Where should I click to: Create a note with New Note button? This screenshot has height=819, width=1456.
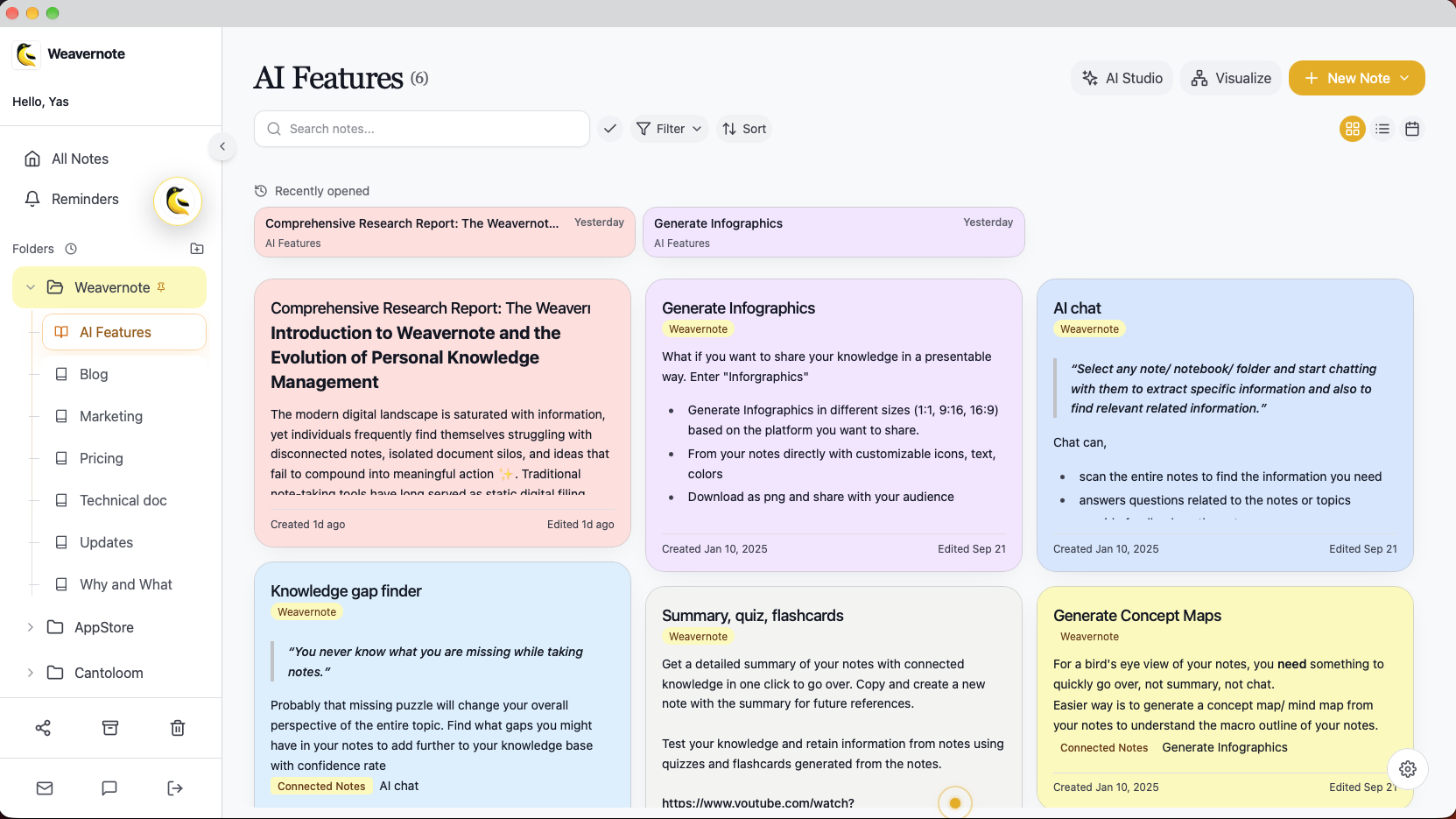[x=1356, y=78]
